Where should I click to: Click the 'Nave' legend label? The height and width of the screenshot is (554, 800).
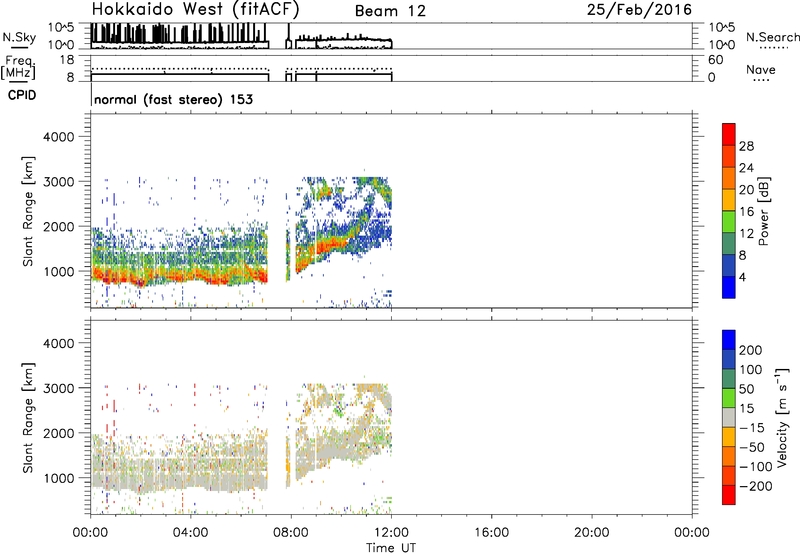[761, 70]
